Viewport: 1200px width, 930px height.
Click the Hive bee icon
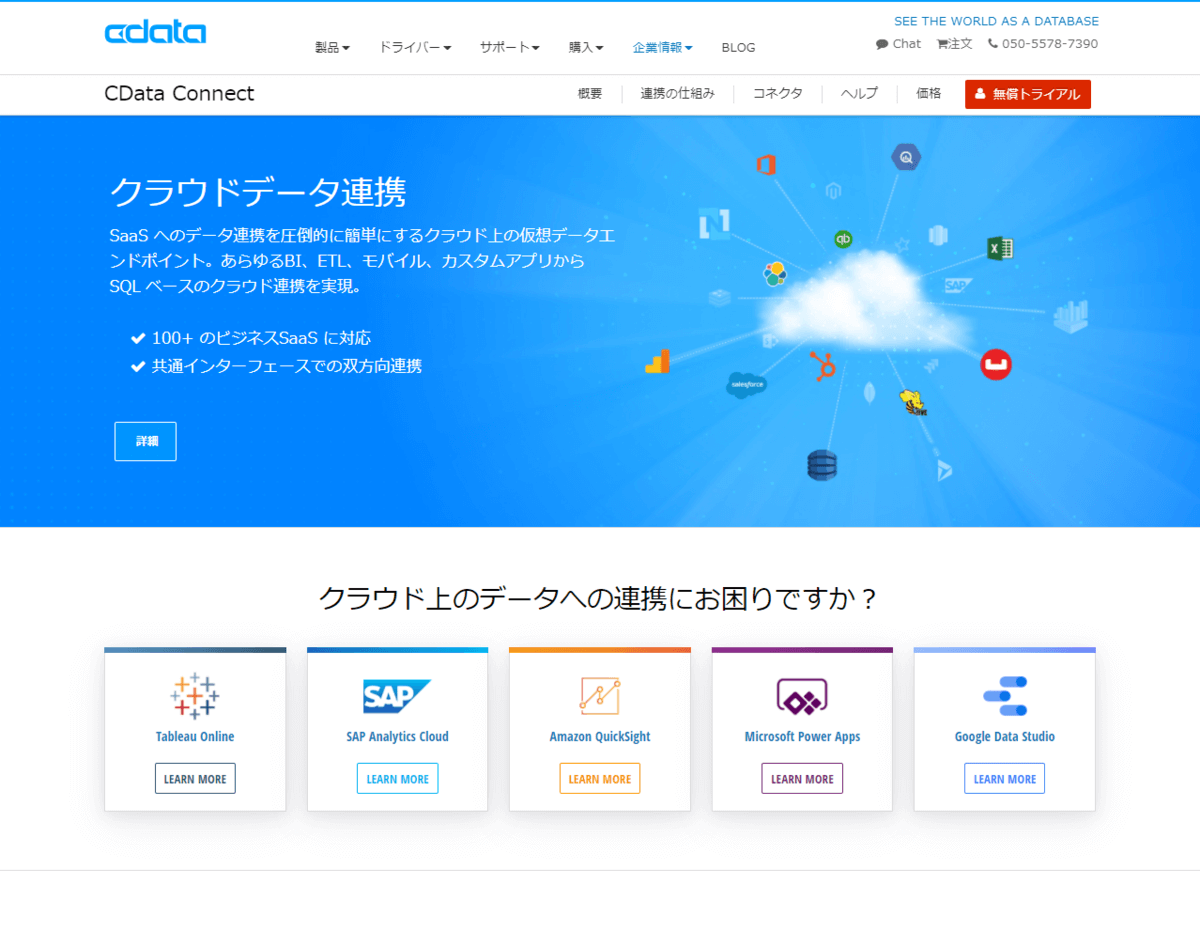point(913,403)
